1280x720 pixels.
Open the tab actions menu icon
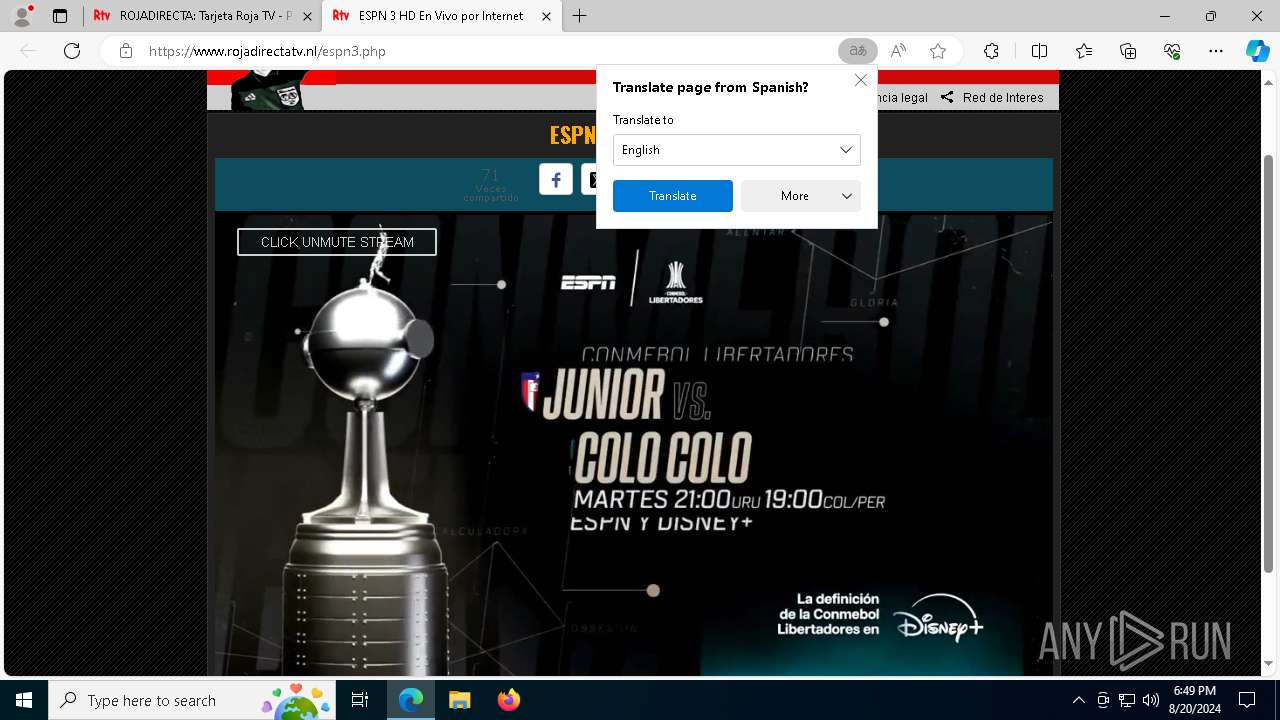click(60, 16)
